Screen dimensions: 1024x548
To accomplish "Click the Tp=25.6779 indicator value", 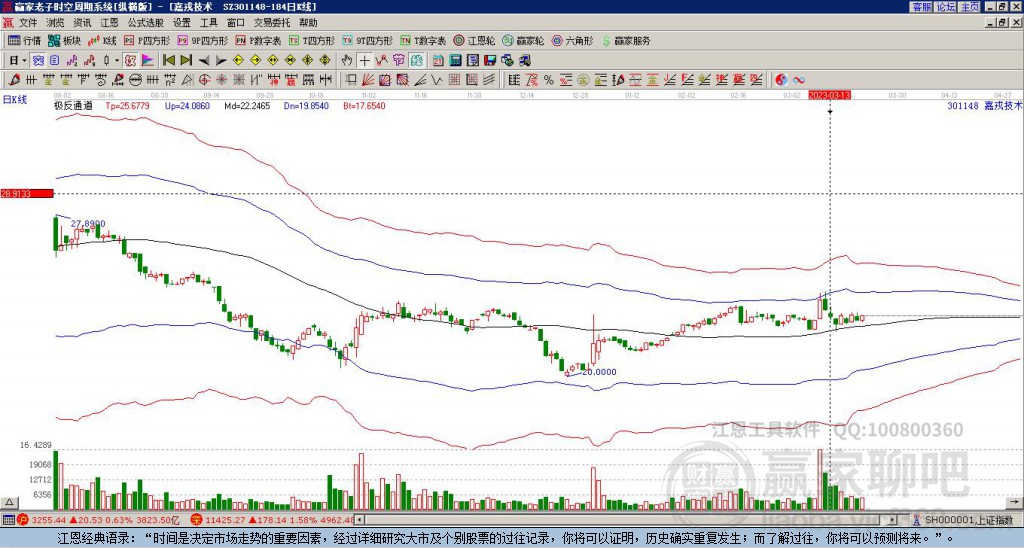I will pos(128,105).
